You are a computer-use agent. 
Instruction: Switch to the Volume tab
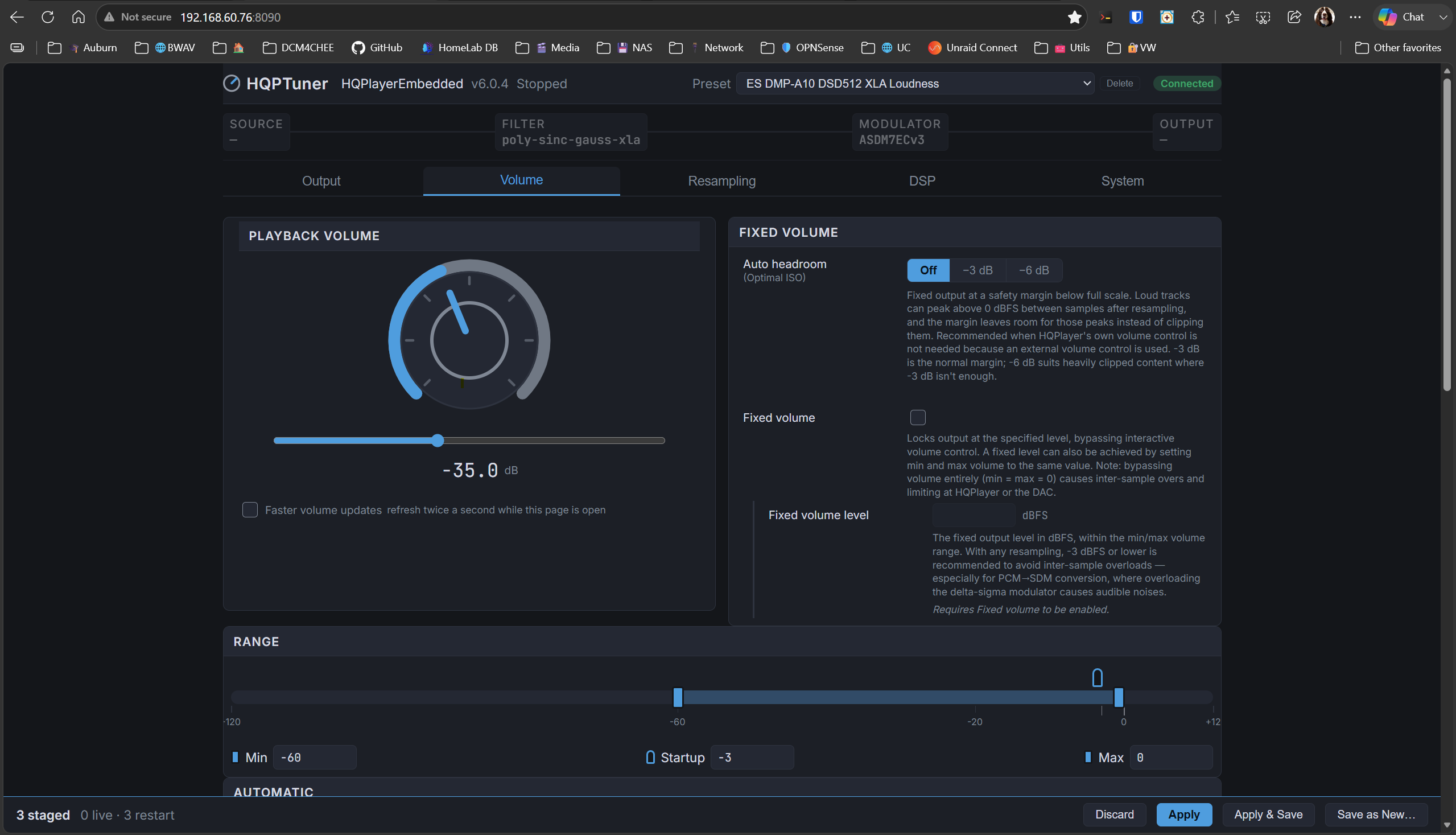(x=521, y=180)
